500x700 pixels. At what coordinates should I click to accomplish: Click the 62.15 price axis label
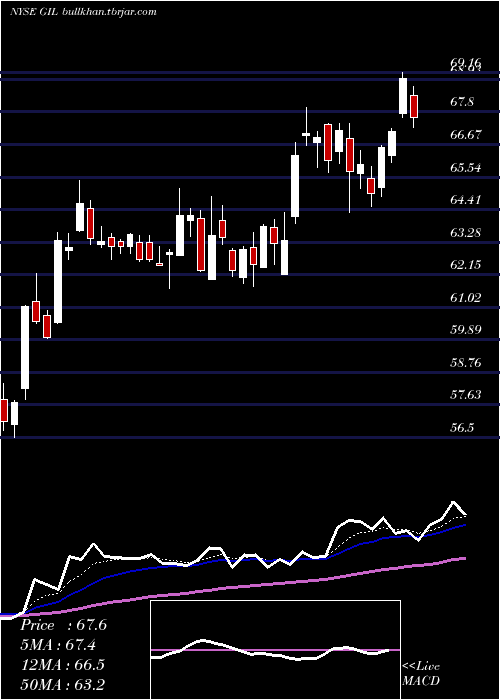point(466,265)
